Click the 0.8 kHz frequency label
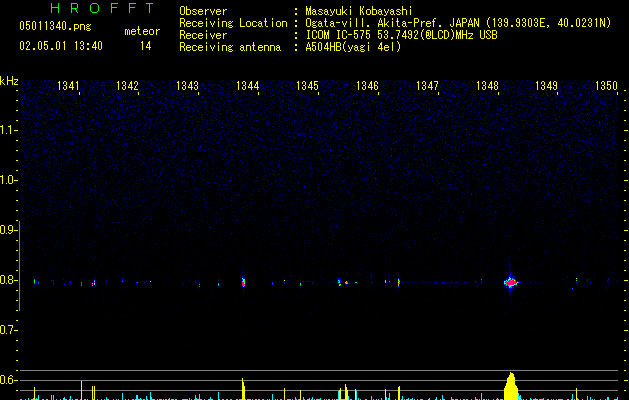The image size is (629, 400). [x=8, y=280]
